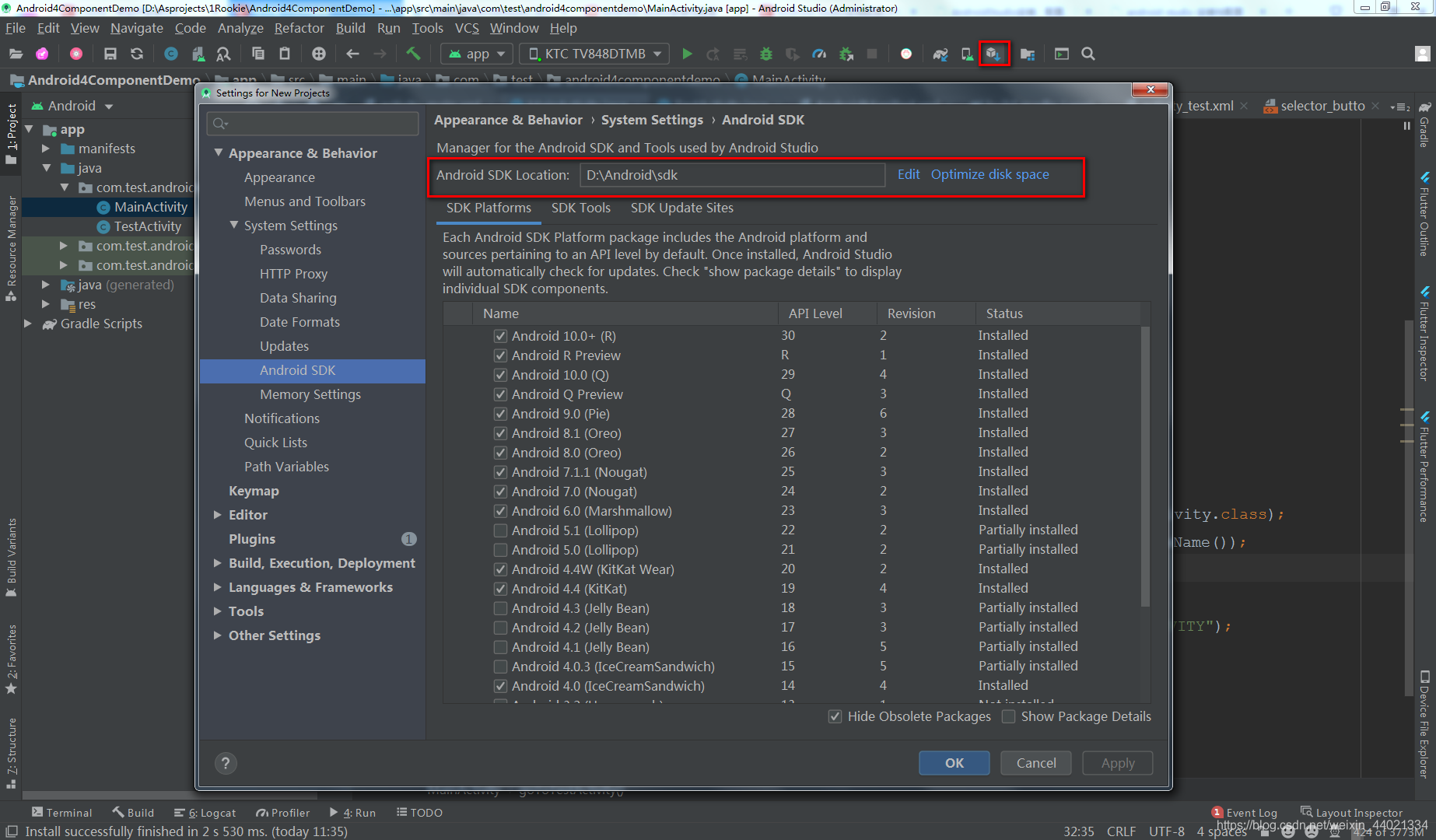Click the Android SDK Location path field

coord(732,175)
